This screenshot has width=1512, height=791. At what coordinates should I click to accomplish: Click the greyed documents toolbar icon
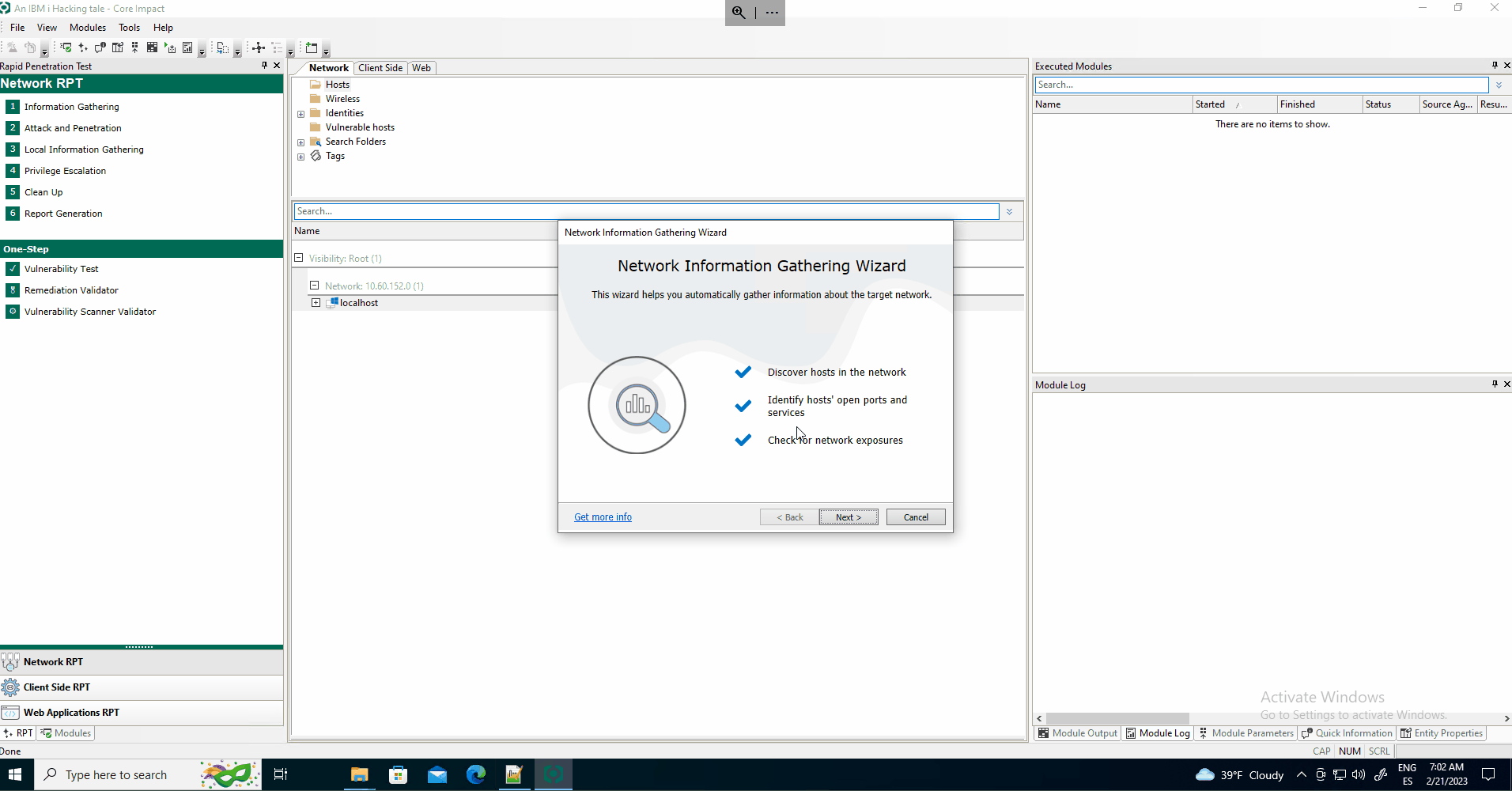[x=30, y=47]
